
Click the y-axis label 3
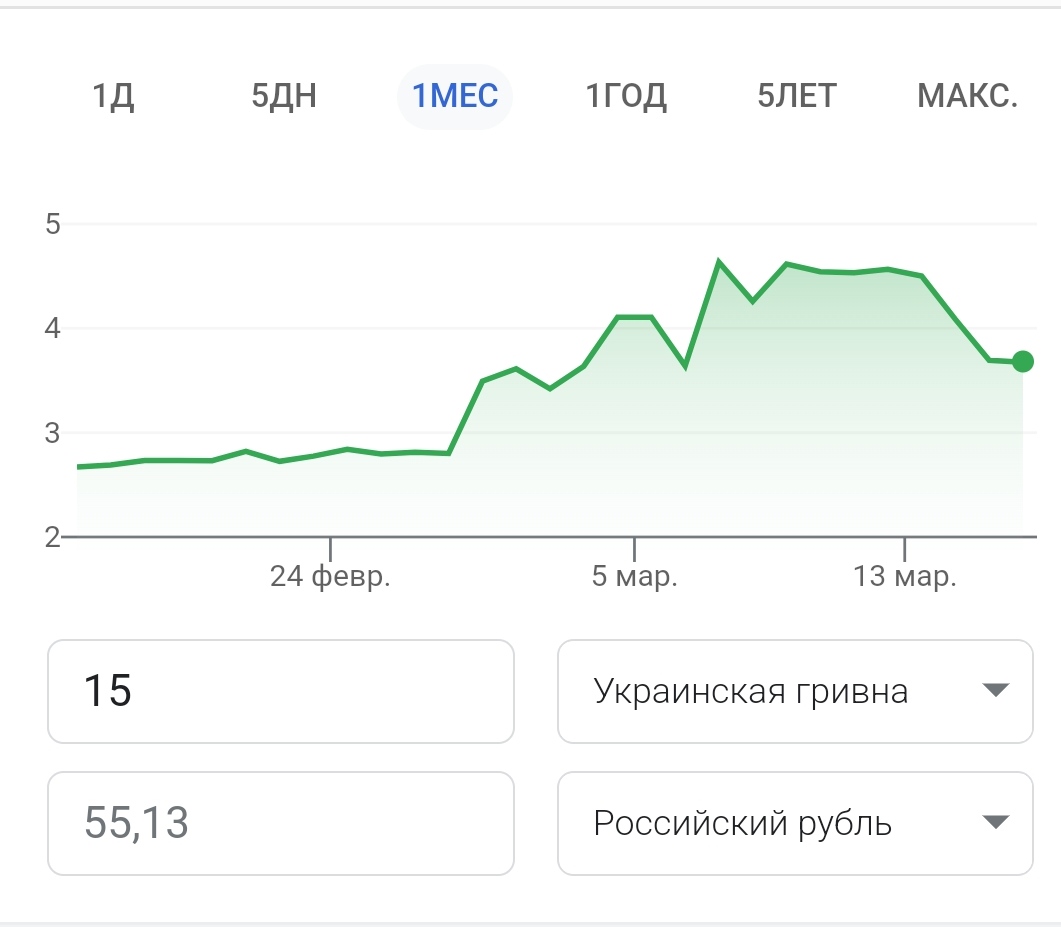click(x=53, y=433)
